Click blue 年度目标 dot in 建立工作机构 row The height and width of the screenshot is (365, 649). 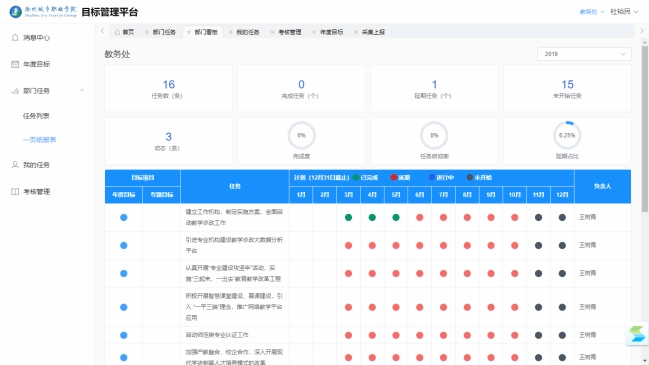[123, 217]
